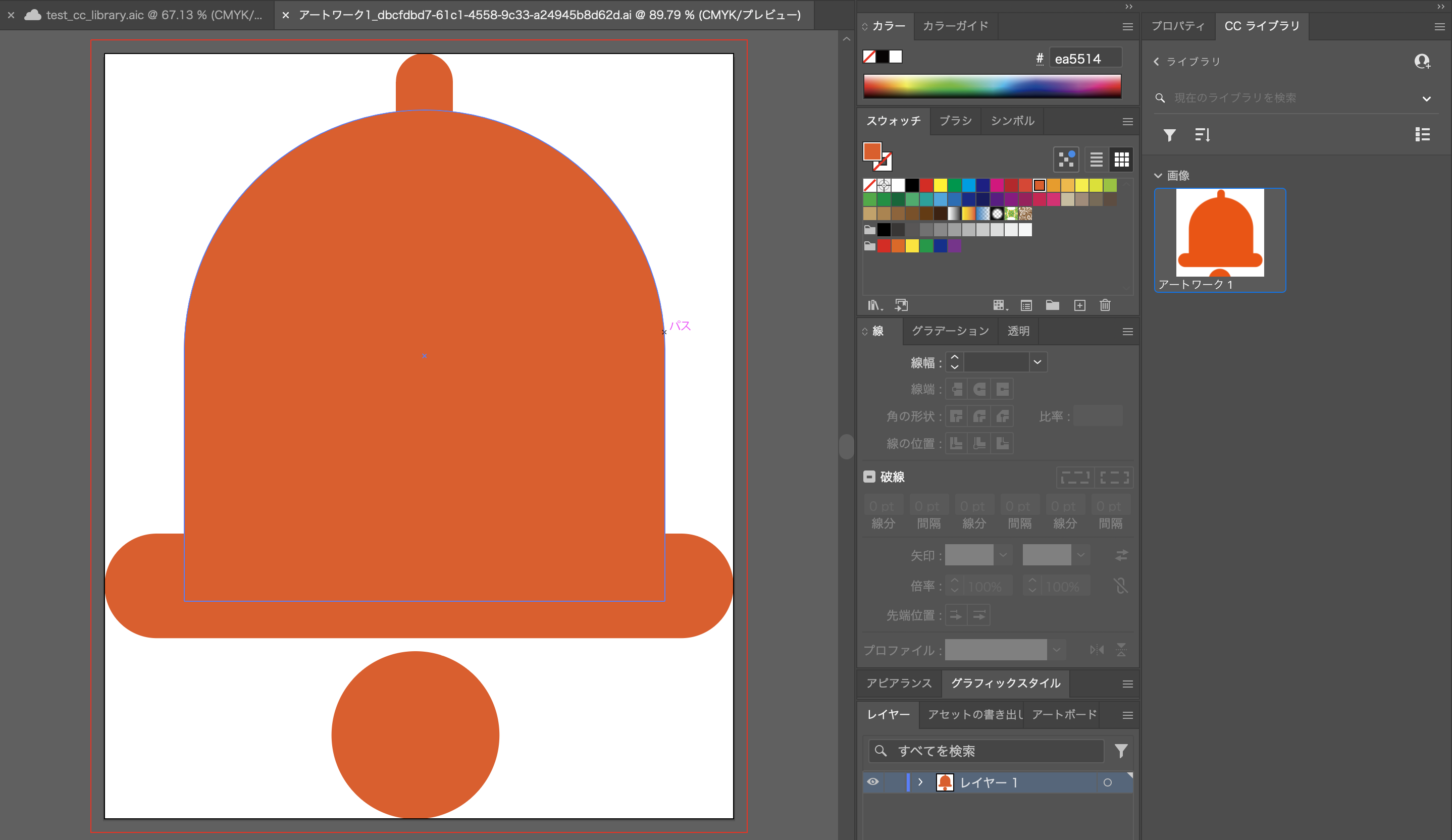Click on the color spectrum bar

(992, 86)
